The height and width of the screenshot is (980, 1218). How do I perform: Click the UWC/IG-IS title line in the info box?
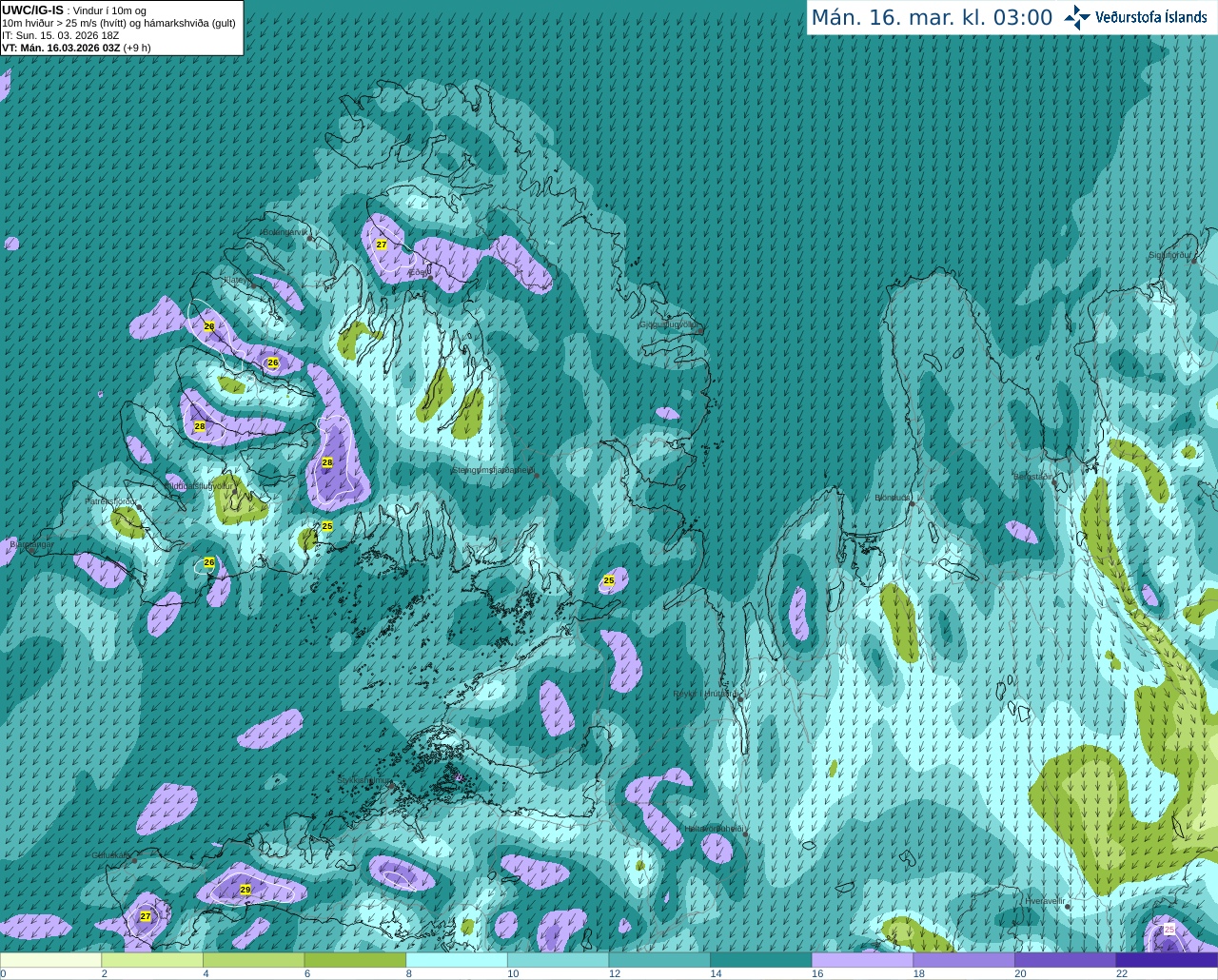pyautogui.click(x=74, y=10)
